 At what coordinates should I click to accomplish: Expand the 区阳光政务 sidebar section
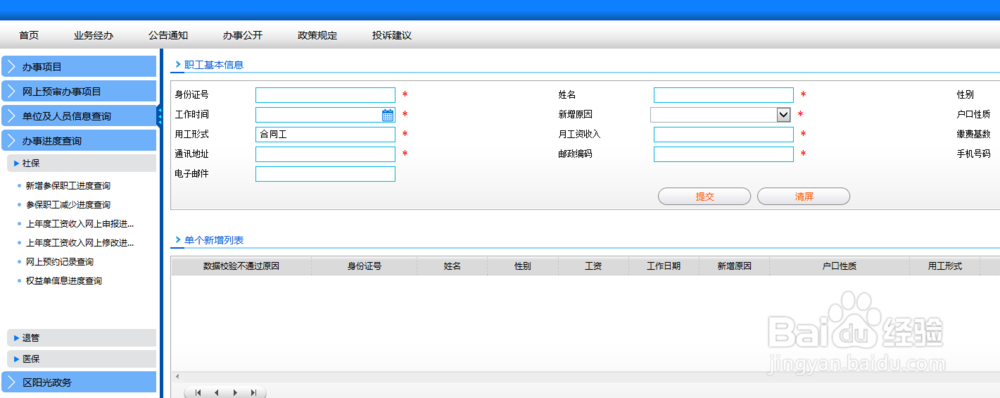(79, 382)
